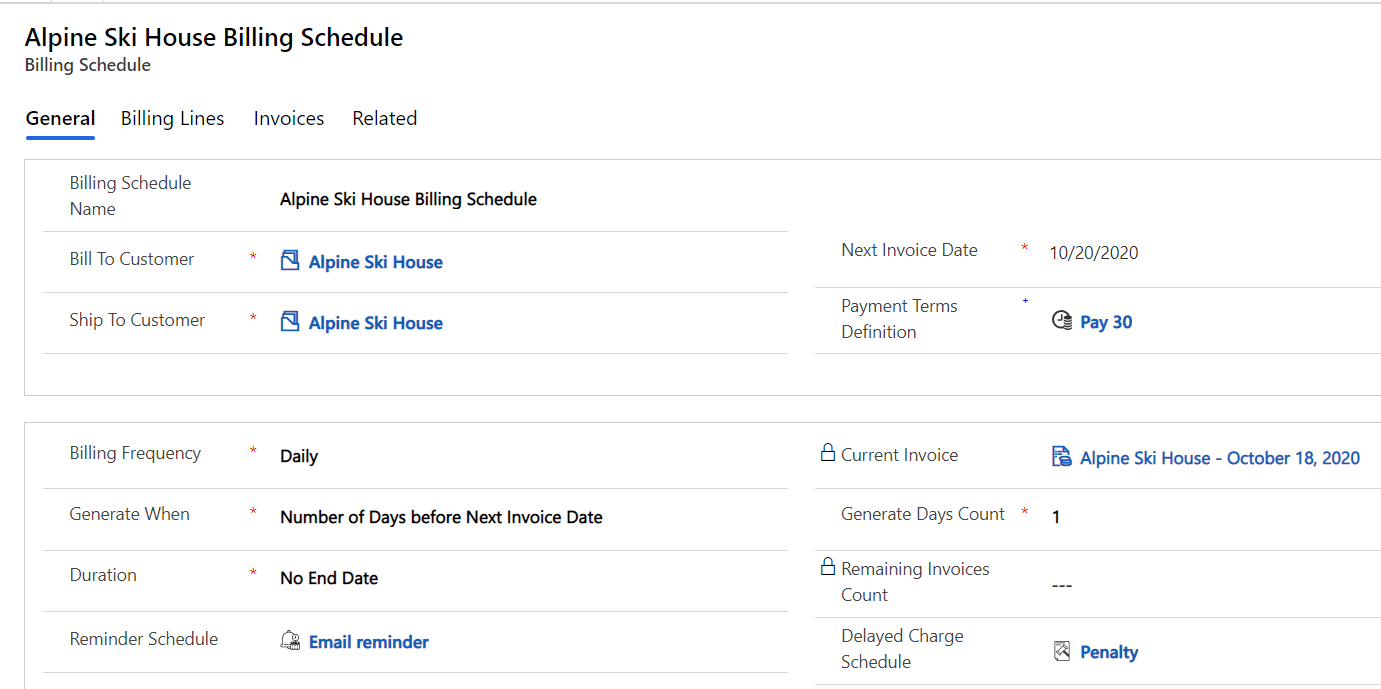This screenshot has width=1381, height=689.
Task: Open the Invoices tab
Action: click(289, 118)
